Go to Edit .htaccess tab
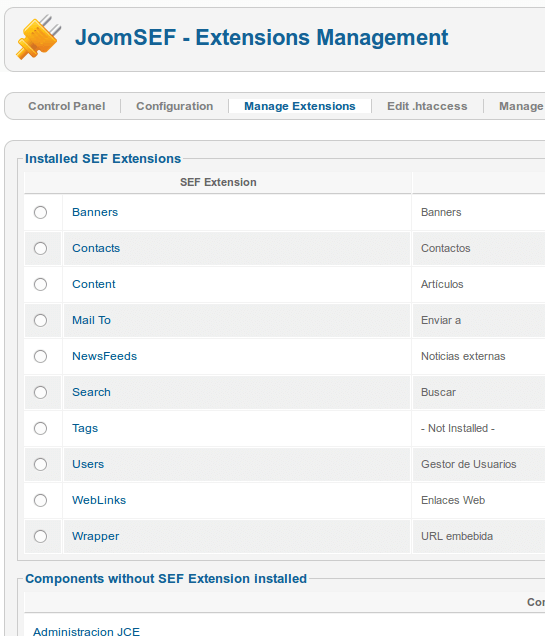Viewport: 545px width, 636px height. click(427, 106)
